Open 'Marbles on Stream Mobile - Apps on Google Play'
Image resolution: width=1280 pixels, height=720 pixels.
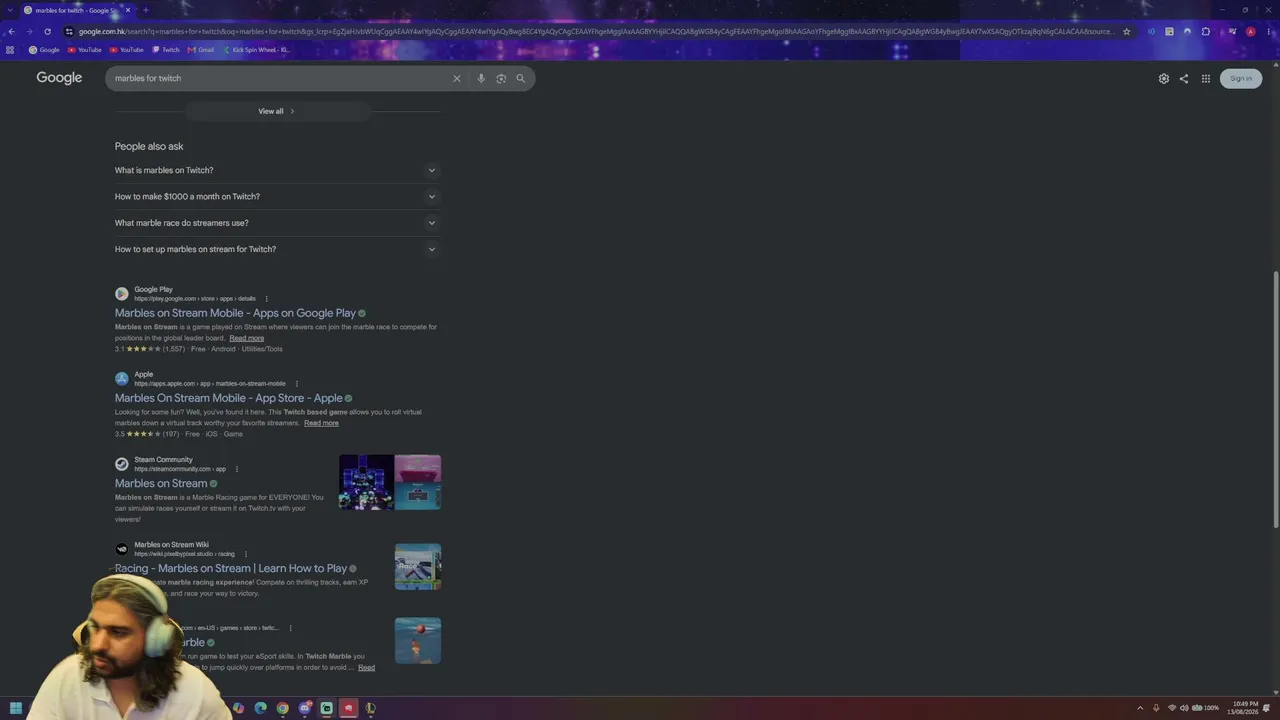pos(235,313)
